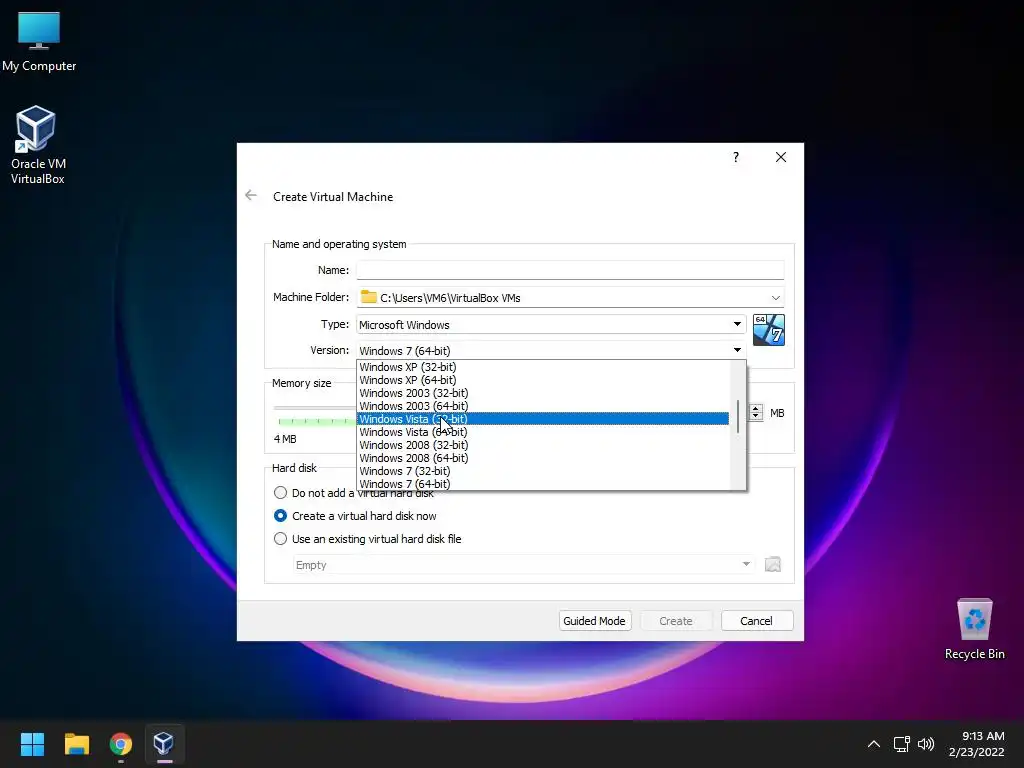Viewport: 1024px width, 768px height.
Task: Collapse the Version dropdown showing Windows 7 (64-bit)
Action: point(551,351)
